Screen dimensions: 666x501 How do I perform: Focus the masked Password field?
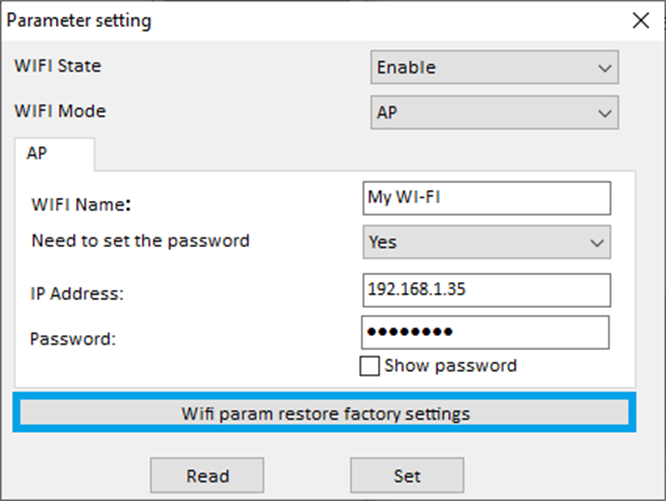(x=486, y=332)
